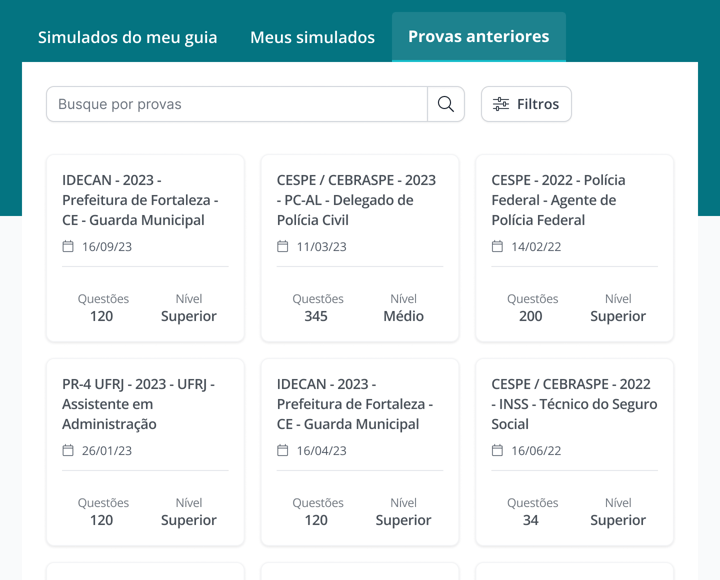Image resolution: width=720 pixels, height=580 pixels.
Task: Open the Filtros filter options
Action: [526, 104]
